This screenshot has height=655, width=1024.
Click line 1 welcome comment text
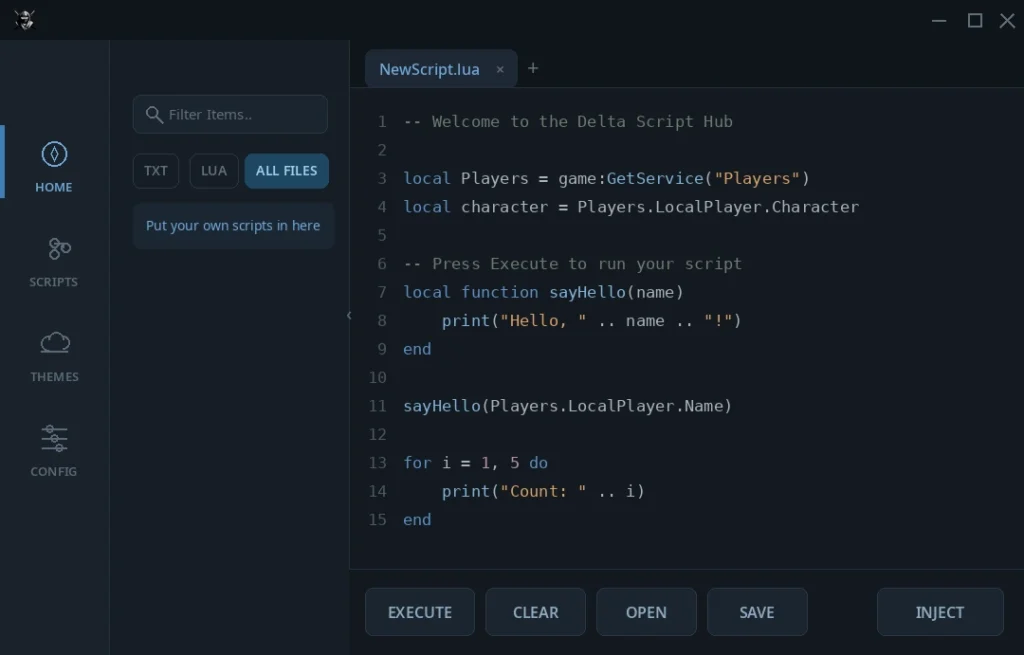click(x=568, y=121)
